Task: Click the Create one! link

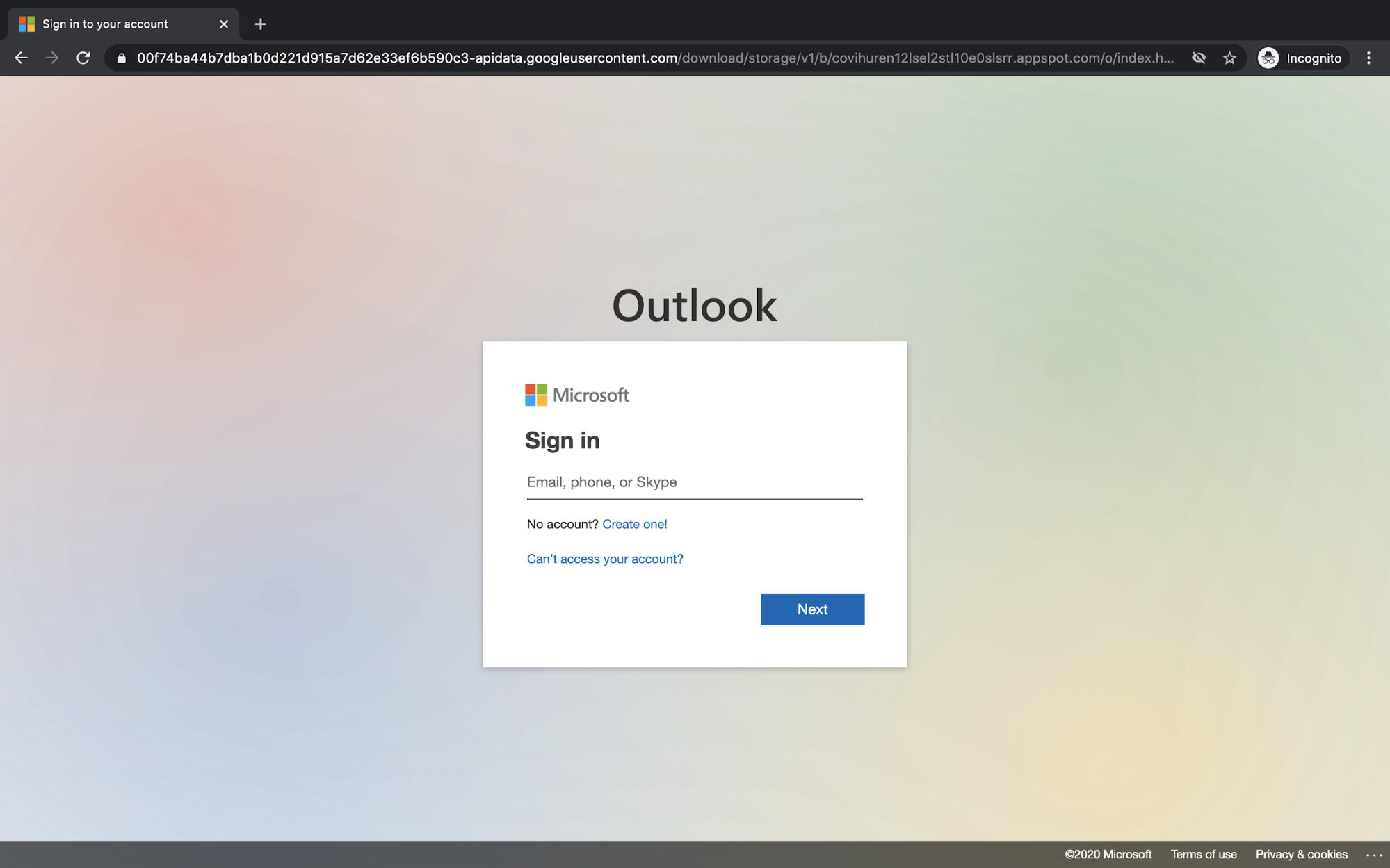Action: point(634,524)
